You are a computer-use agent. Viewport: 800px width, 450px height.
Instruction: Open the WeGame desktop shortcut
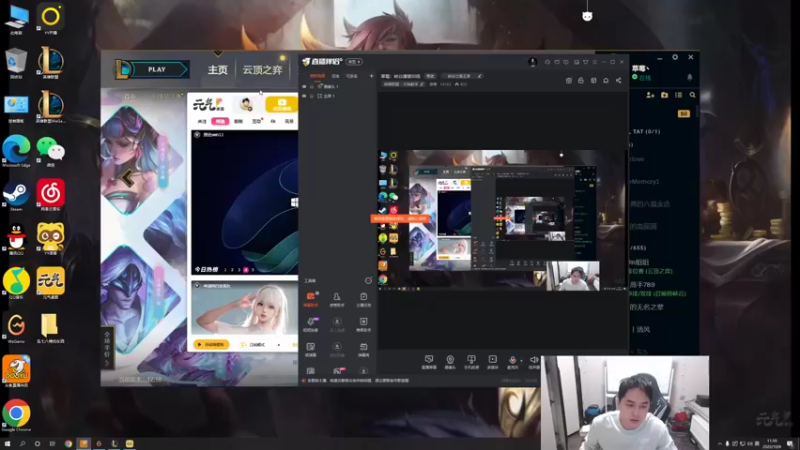16,327
